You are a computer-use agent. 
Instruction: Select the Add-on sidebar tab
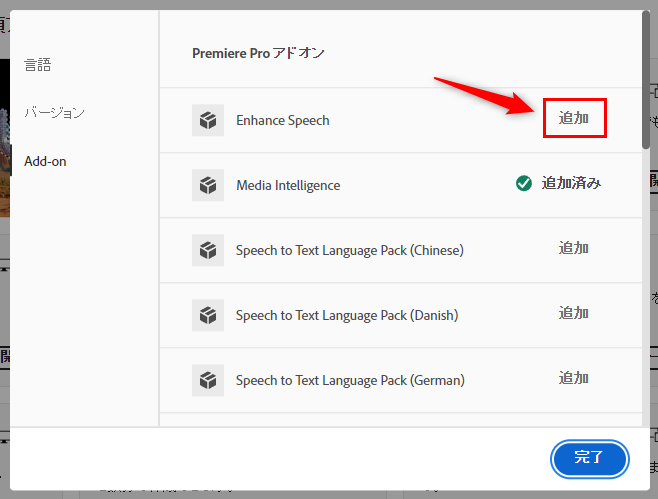[x=45, y=161]
